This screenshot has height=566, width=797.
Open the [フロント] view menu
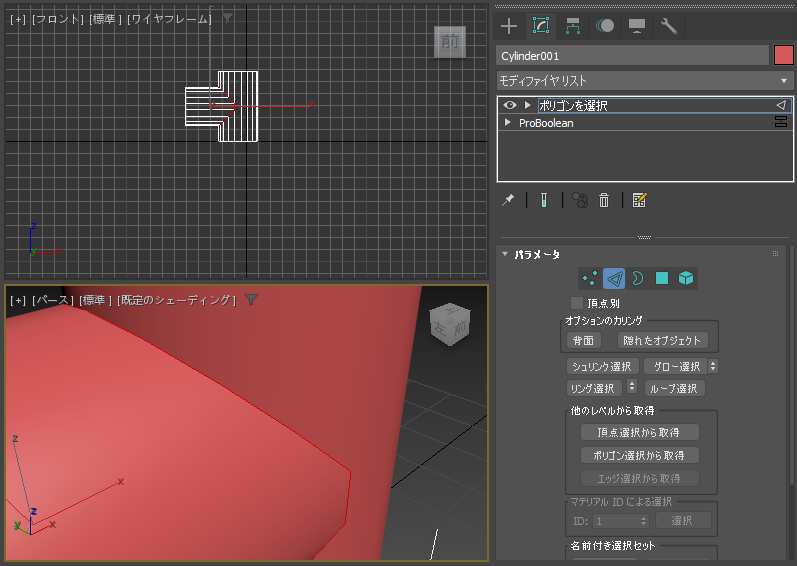tap(58, 19)
